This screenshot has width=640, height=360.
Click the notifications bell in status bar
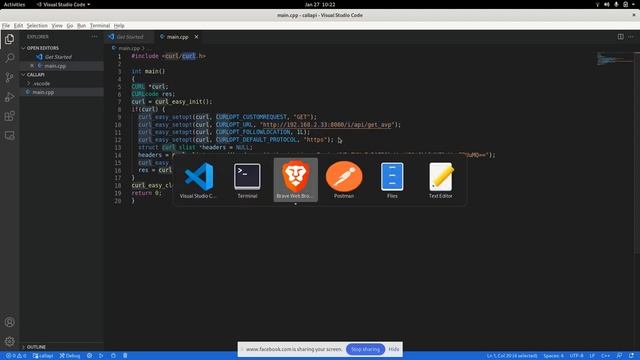point(631,356)
